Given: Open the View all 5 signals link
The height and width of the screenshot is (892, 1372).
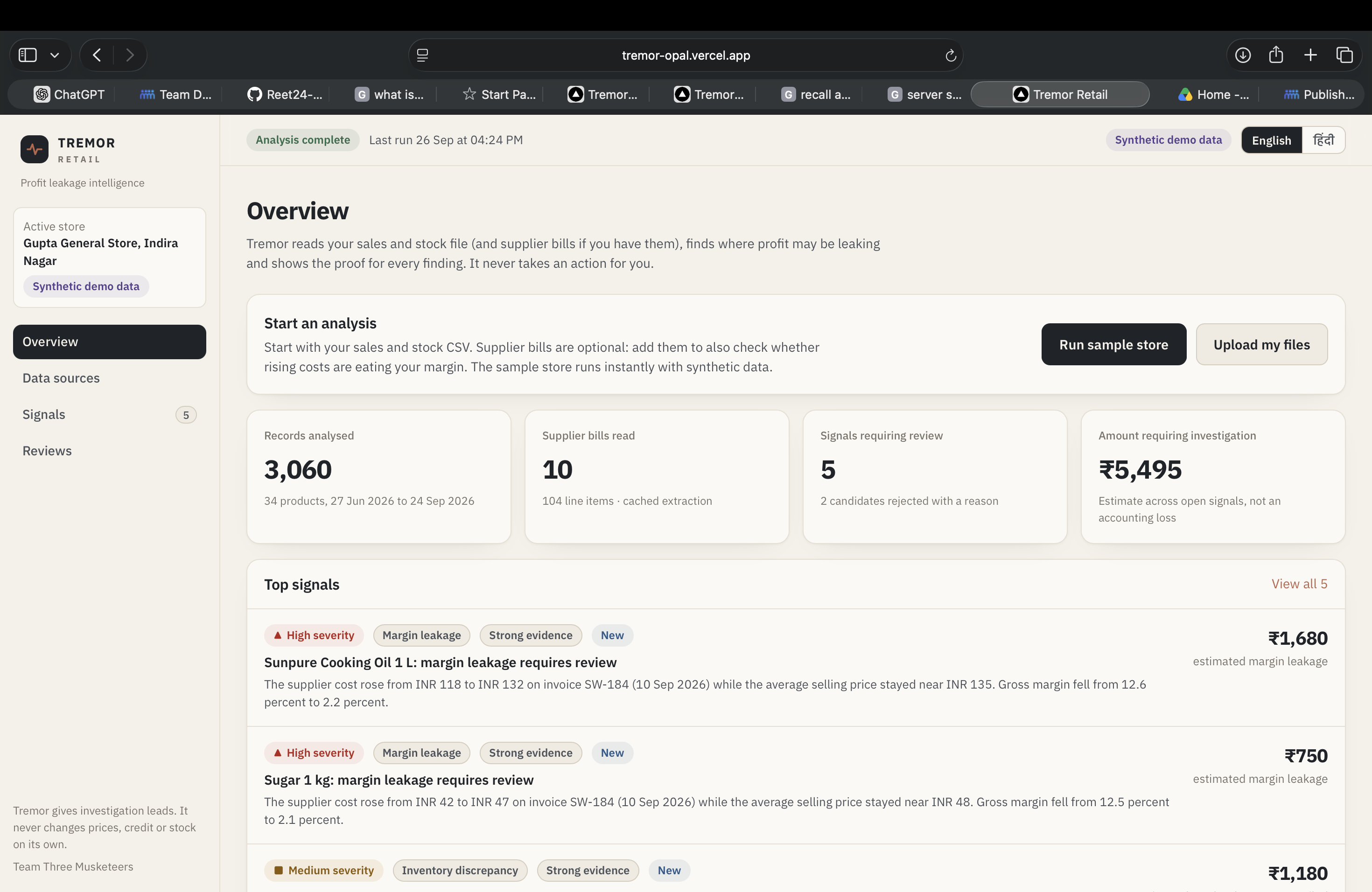Looking at the screenshot, I should (x=1299, y=584).
